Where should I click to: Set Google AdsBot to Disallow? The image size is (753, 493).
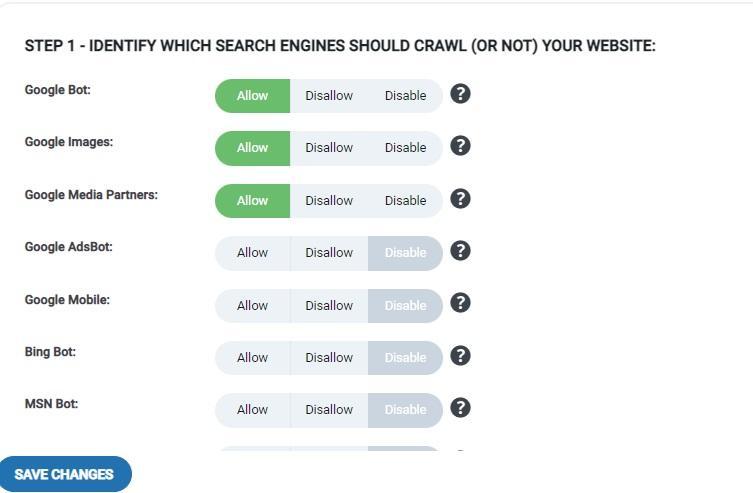tap(329, 253)
